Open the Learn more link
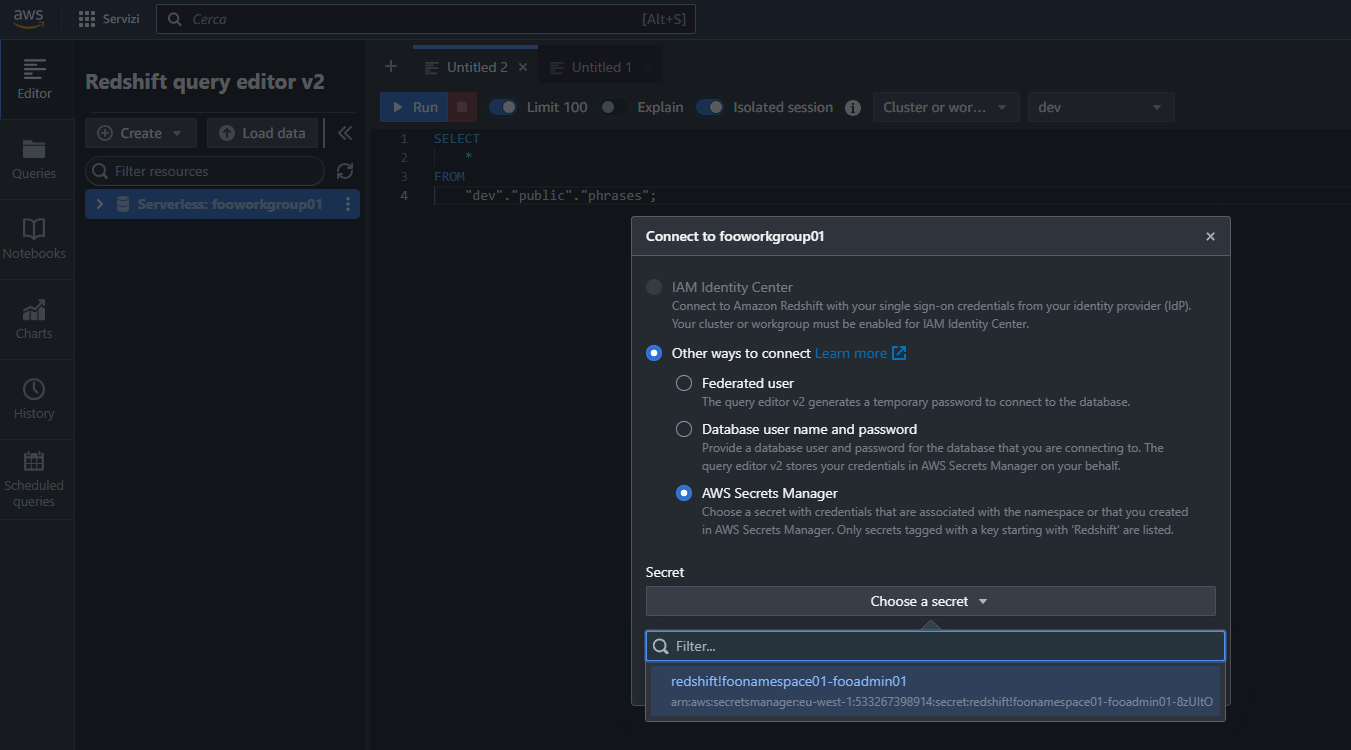The height and width of the screenshot is (750, 1351). pyautogui.click(x=851, y=353)
